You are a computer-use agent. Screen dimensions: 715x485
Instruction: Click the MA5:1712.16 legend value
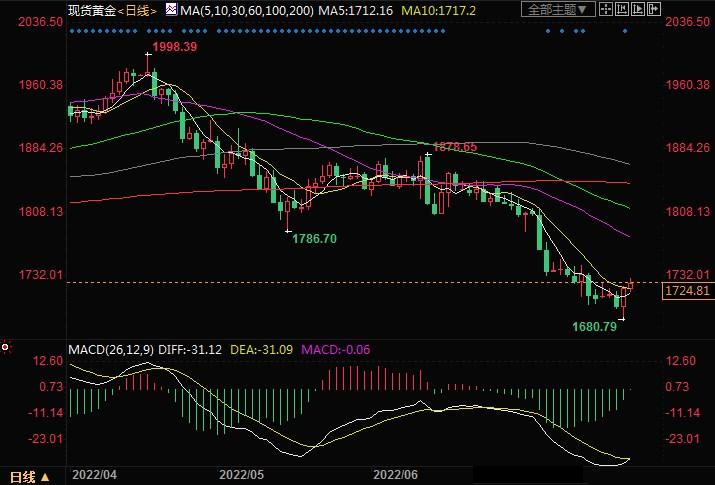(x=359, y=10)
